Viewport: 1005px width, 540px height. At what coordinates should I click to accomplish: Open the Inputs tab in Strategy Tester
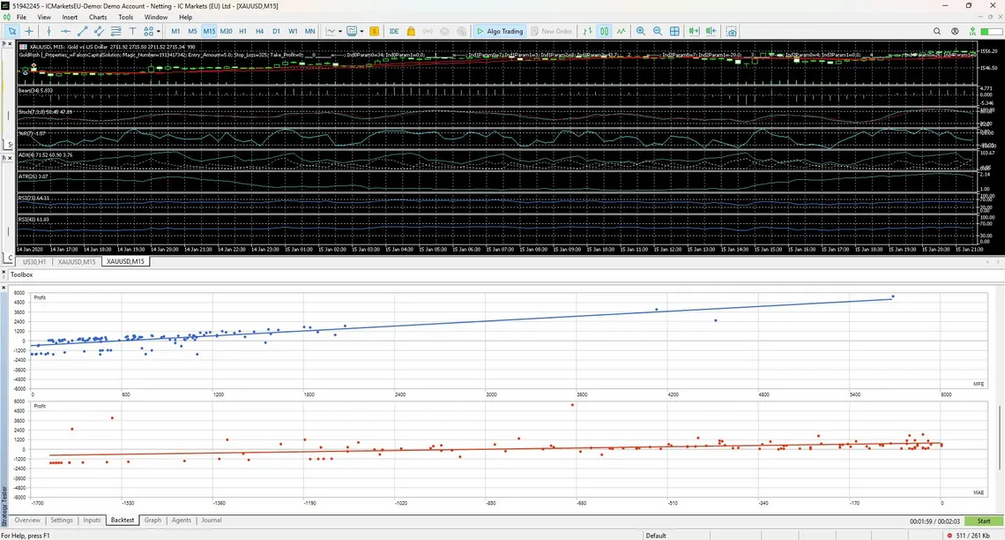(x=92, y=520)
